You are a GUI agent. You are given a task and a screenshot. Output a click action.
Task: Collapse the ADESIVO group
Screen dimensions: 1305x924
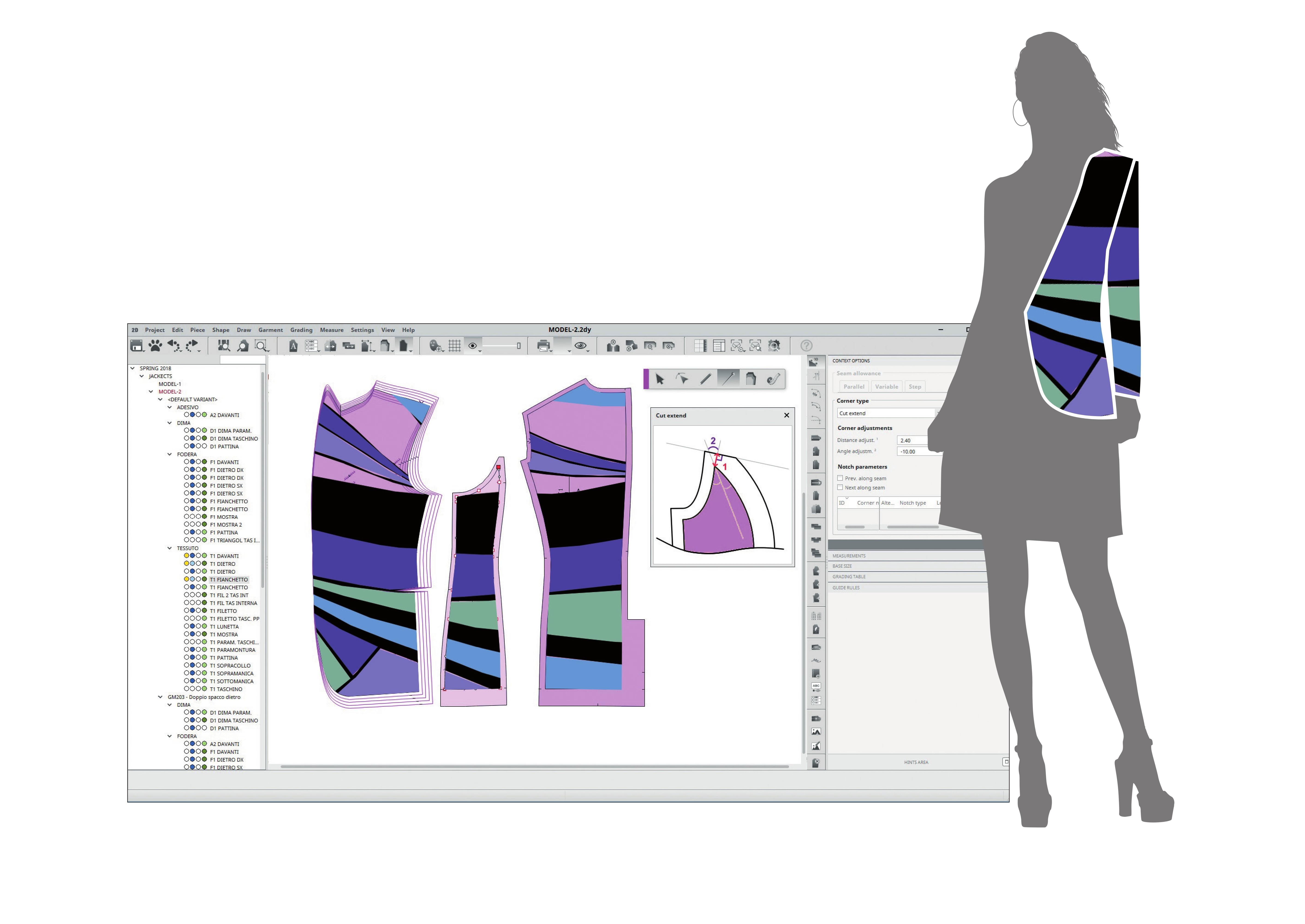170,407
